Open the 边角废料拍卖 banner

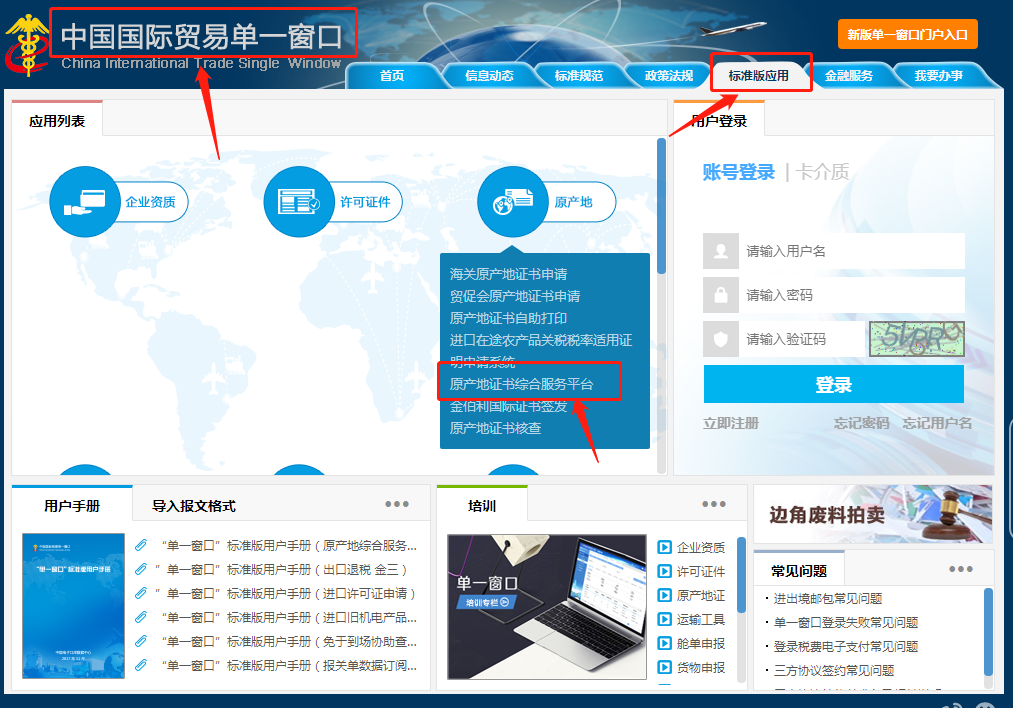pyautogui.click(x=873, y=514)
